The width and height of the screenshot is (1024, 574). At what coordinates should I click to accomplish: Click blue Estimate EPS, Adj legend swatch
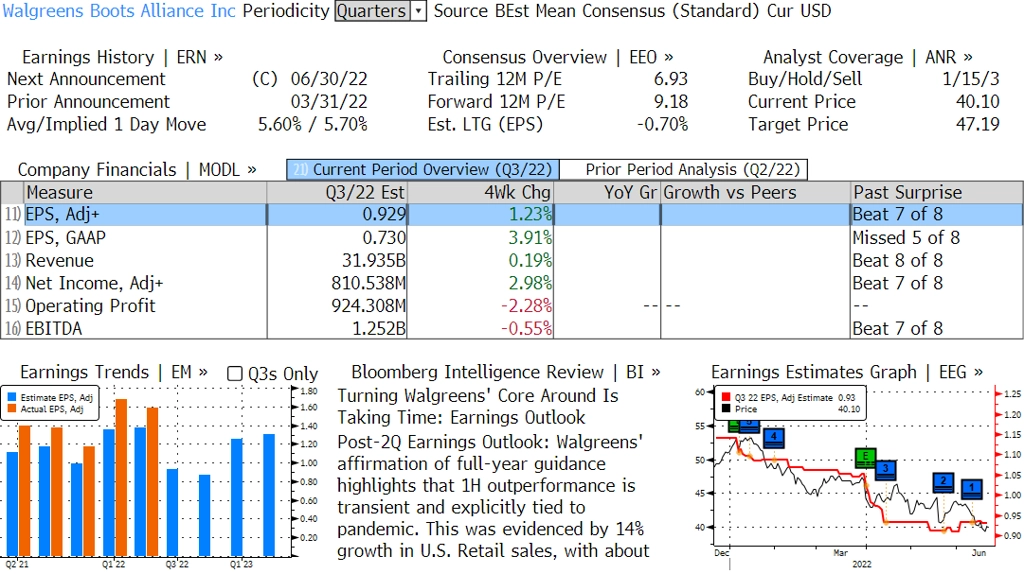[x=12, y=398]
